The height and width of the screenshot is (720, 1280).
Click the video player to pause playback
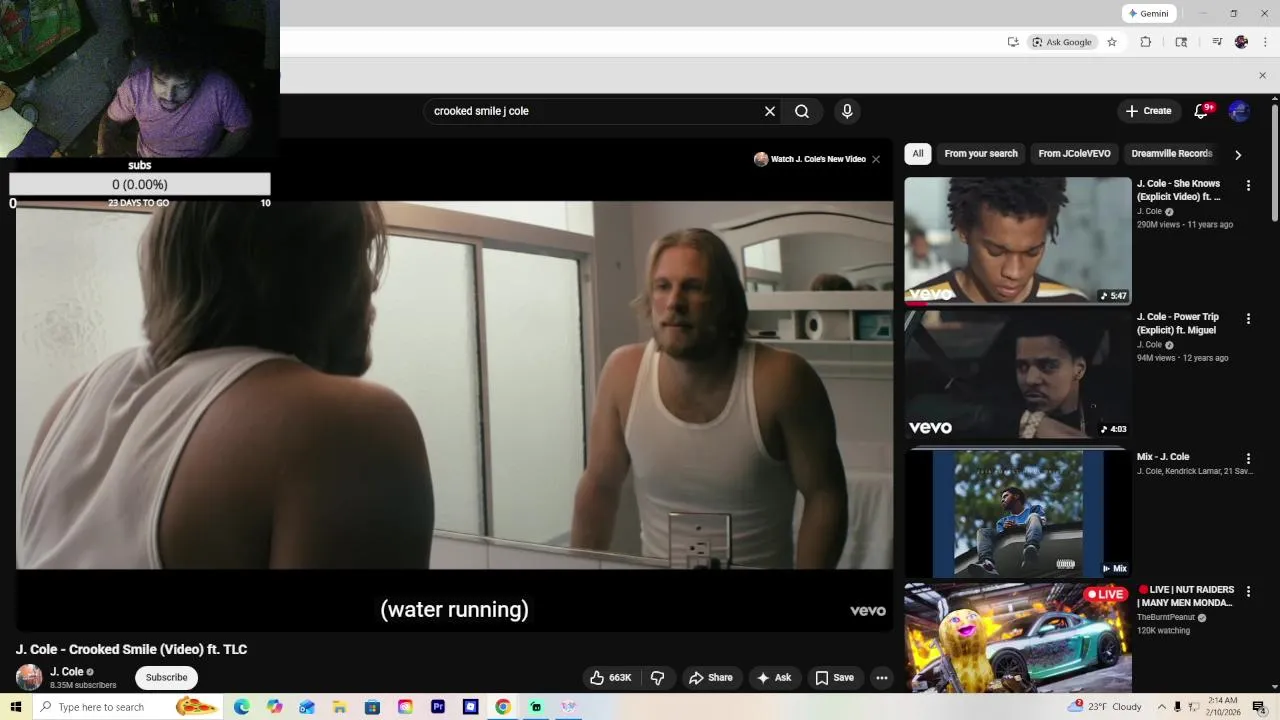click(x=455, y=385)
